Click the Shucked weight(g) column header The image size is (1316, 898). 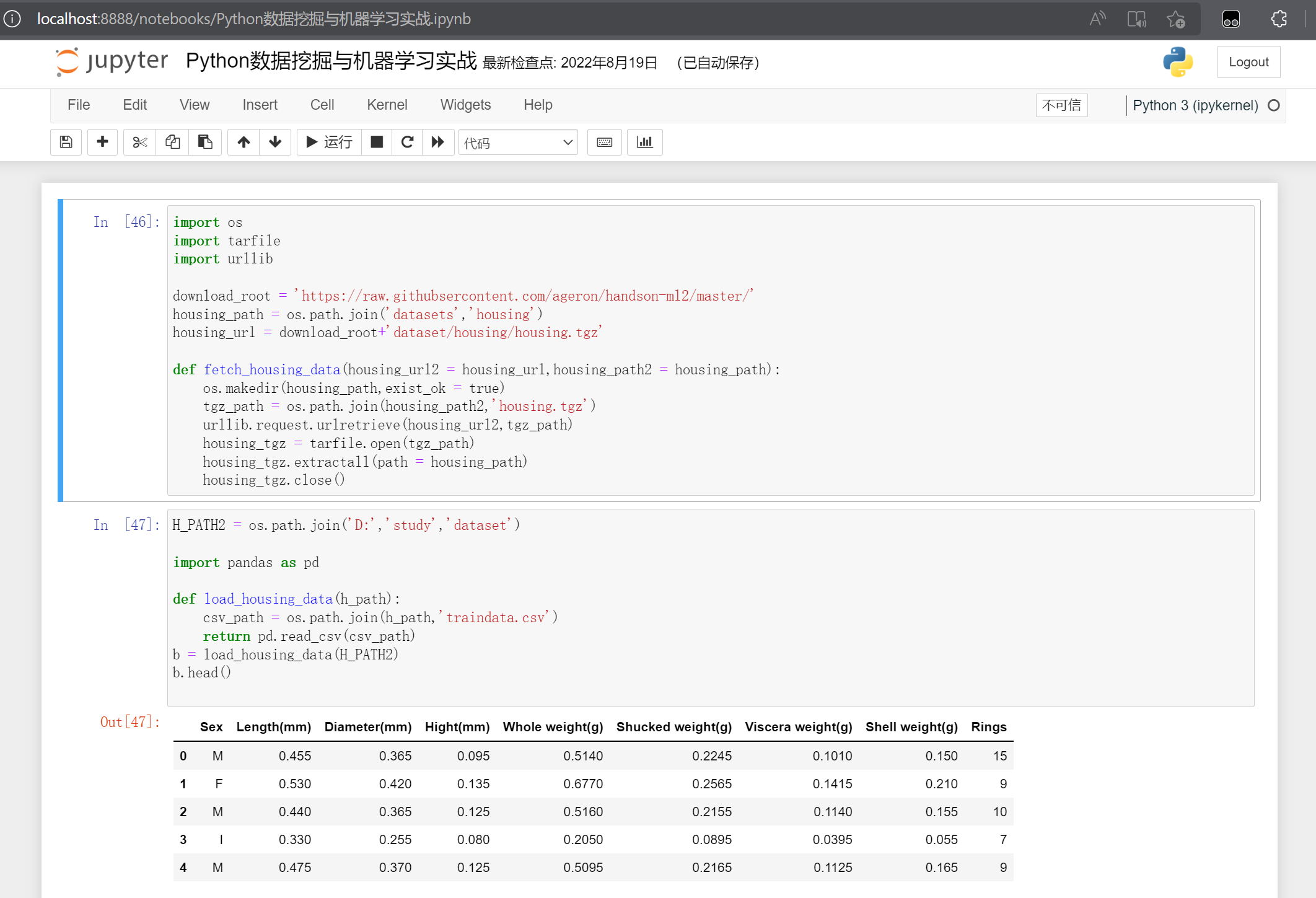pyautogui.click(x=674, y=727)
